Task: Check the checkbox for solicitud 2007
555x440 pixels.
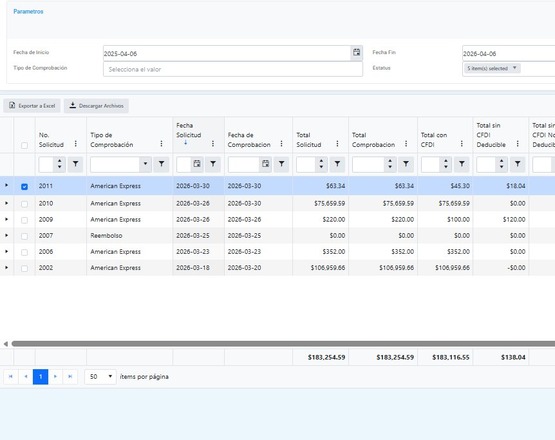Action: [x=24, y=236]
